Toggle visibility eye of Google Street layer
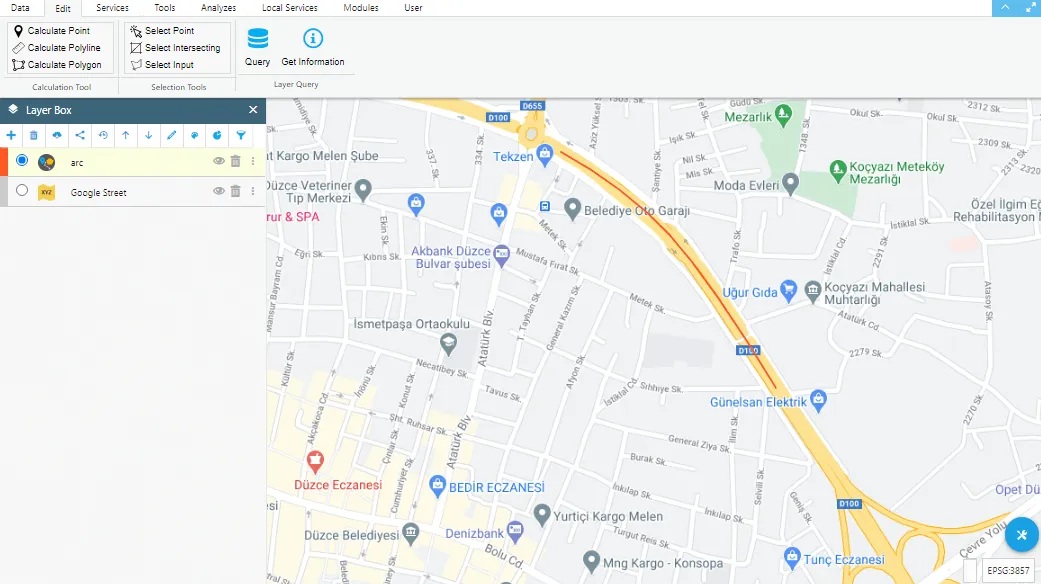The image size is (1041, 584). click(x=218, y=191)
